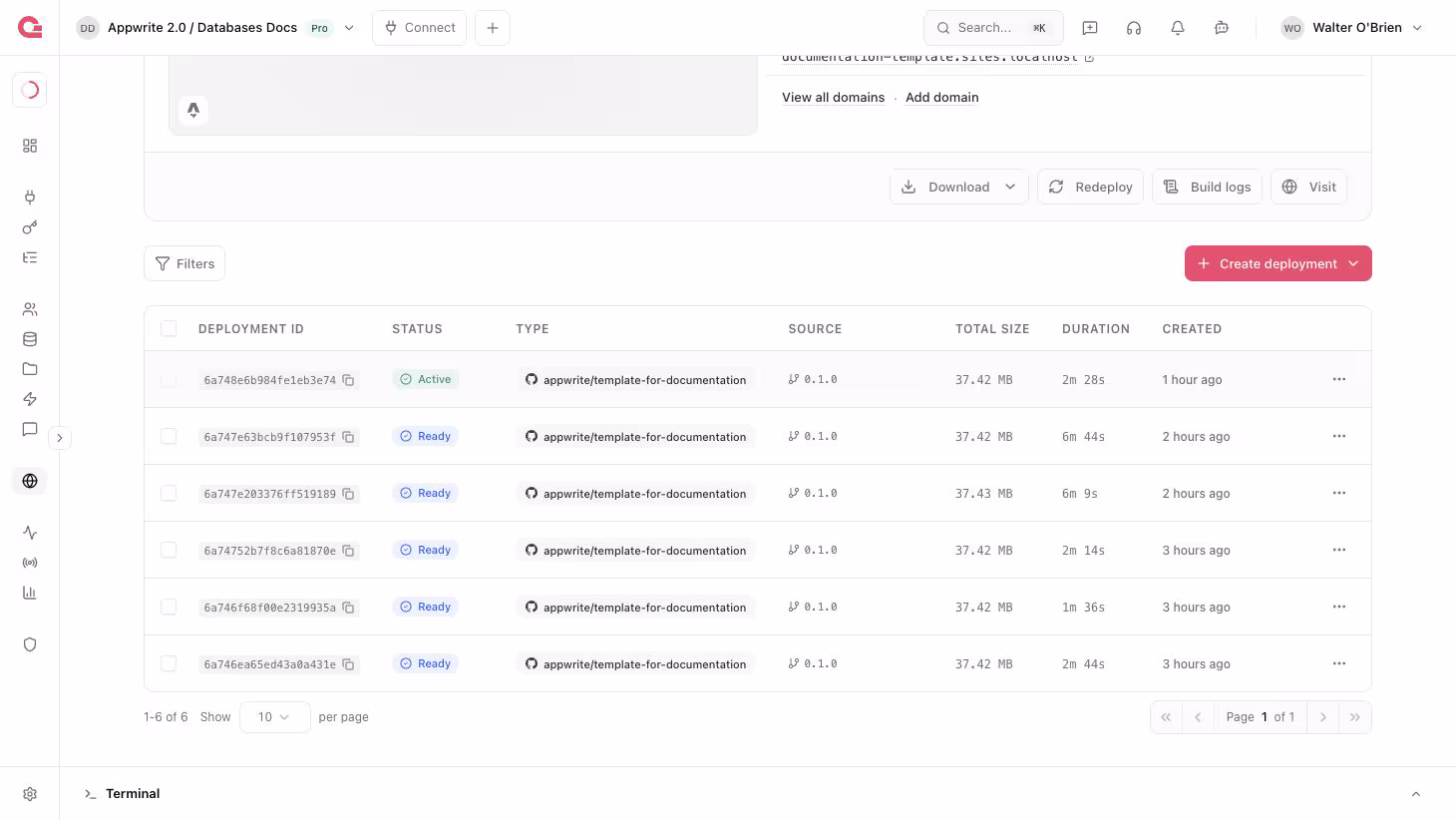Click the Appwrite 2.0 / Databases Docs breadcrumb
This screenshot has height=820, width=1456.
click(x=202, y=28)
